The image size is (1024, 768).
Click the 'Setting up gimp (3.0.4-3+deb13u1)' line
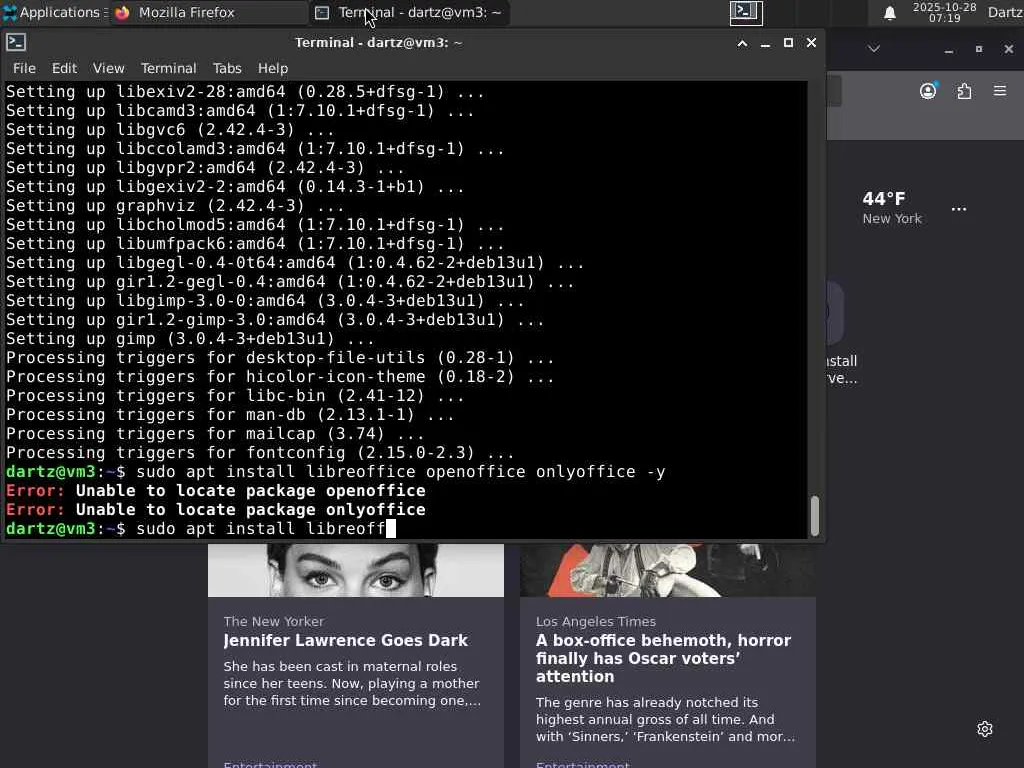click(190, 338)
